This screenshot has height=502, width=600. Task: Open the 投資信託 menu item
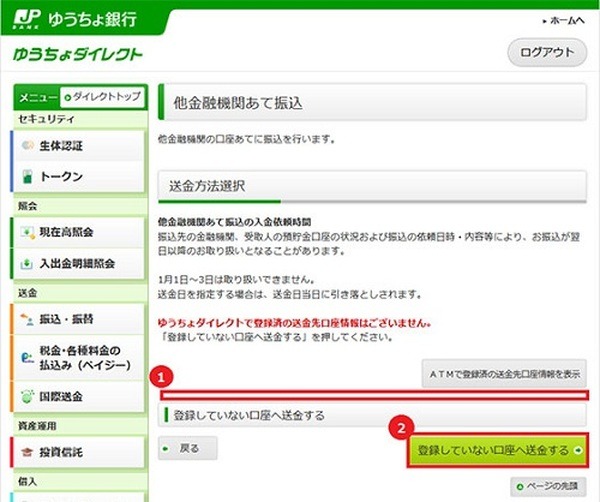point(78,452)
